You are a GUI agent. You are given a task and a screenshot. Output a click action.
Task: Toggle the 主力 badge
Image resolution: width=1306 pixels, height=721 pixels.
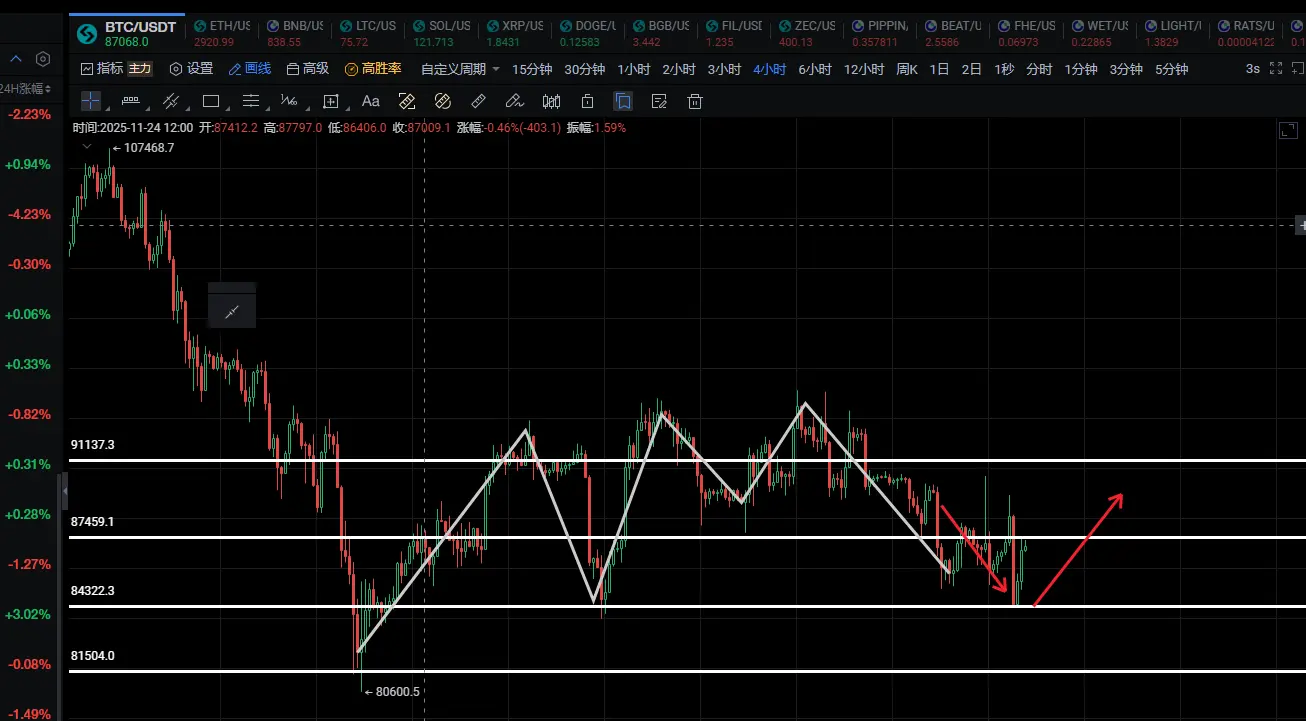pyautogui.click(x=140, y=69)
